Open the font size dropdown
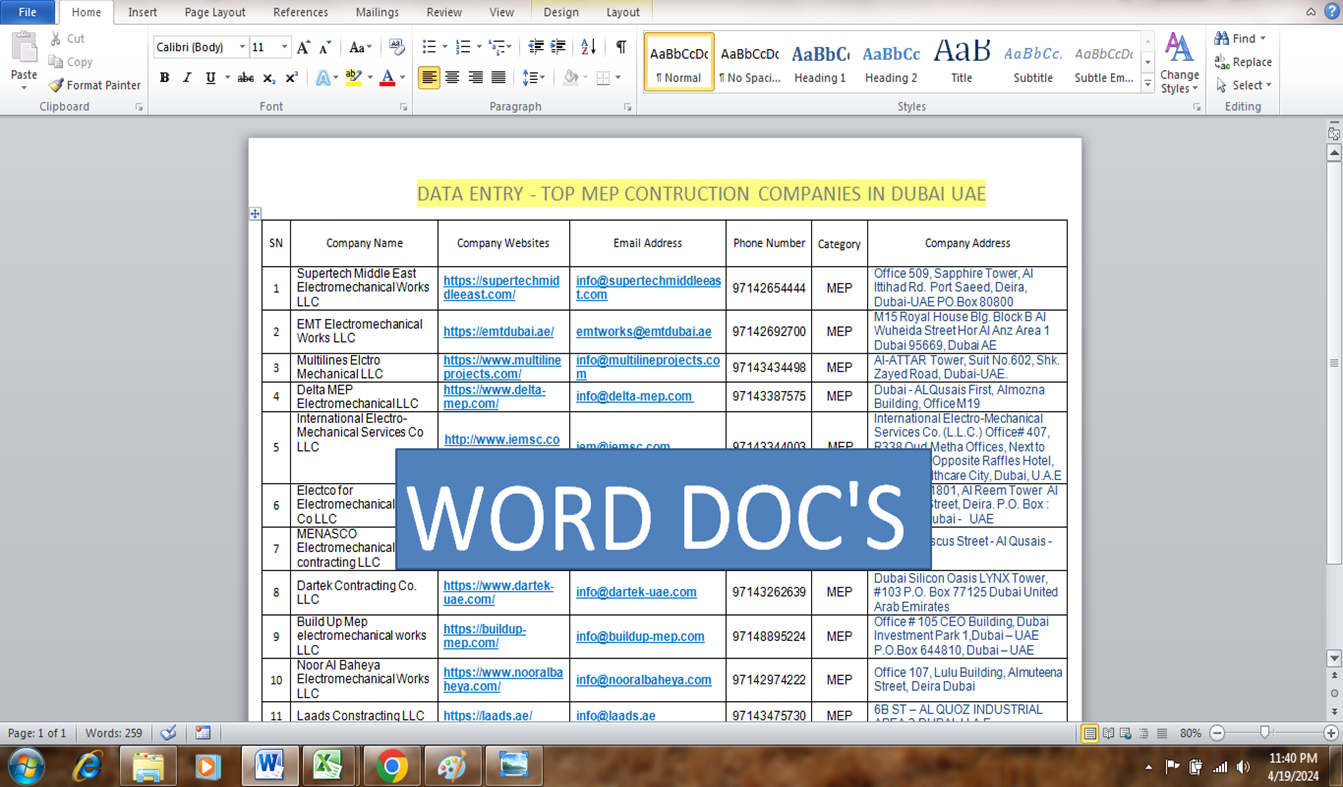The width and height of the screenshot is (1343, 787). (x=284, y=47)
